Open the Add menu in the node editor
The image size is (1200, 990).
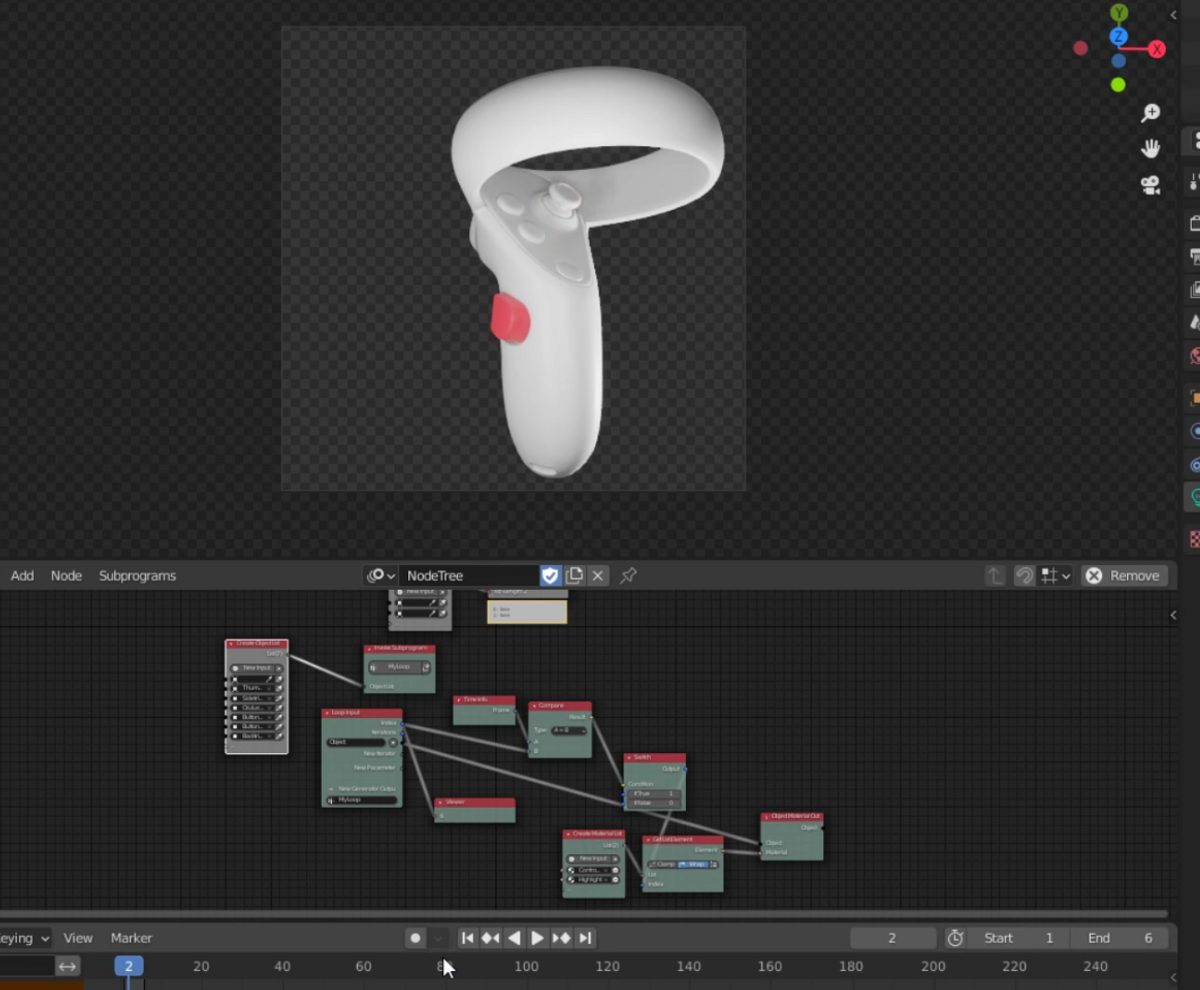[21, 575]
